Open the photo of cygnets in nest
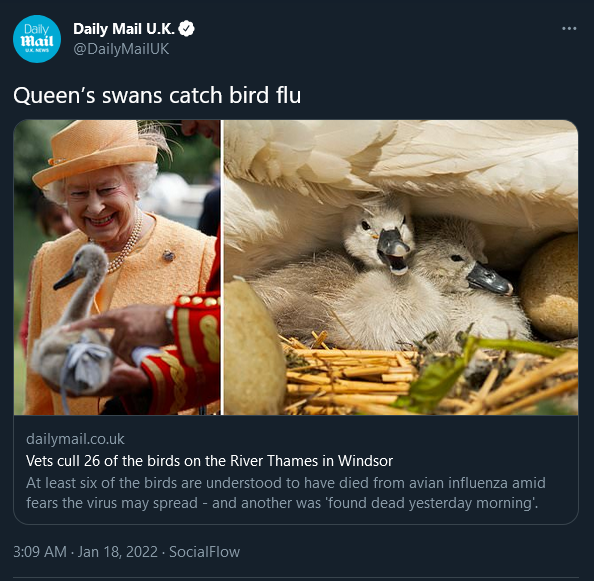Screen dimensions: 594x581 (x=401, y=267)
